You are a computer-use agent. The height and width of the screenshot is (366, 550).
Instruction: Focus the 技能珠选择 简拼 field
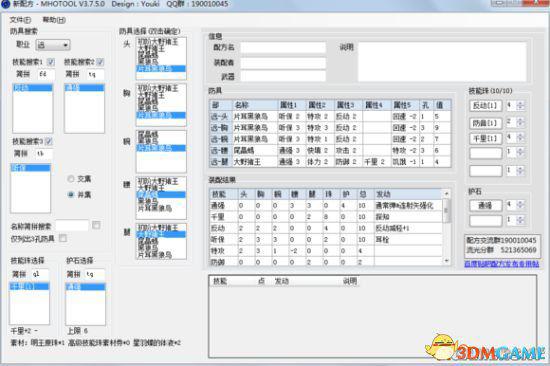point(39,274)
